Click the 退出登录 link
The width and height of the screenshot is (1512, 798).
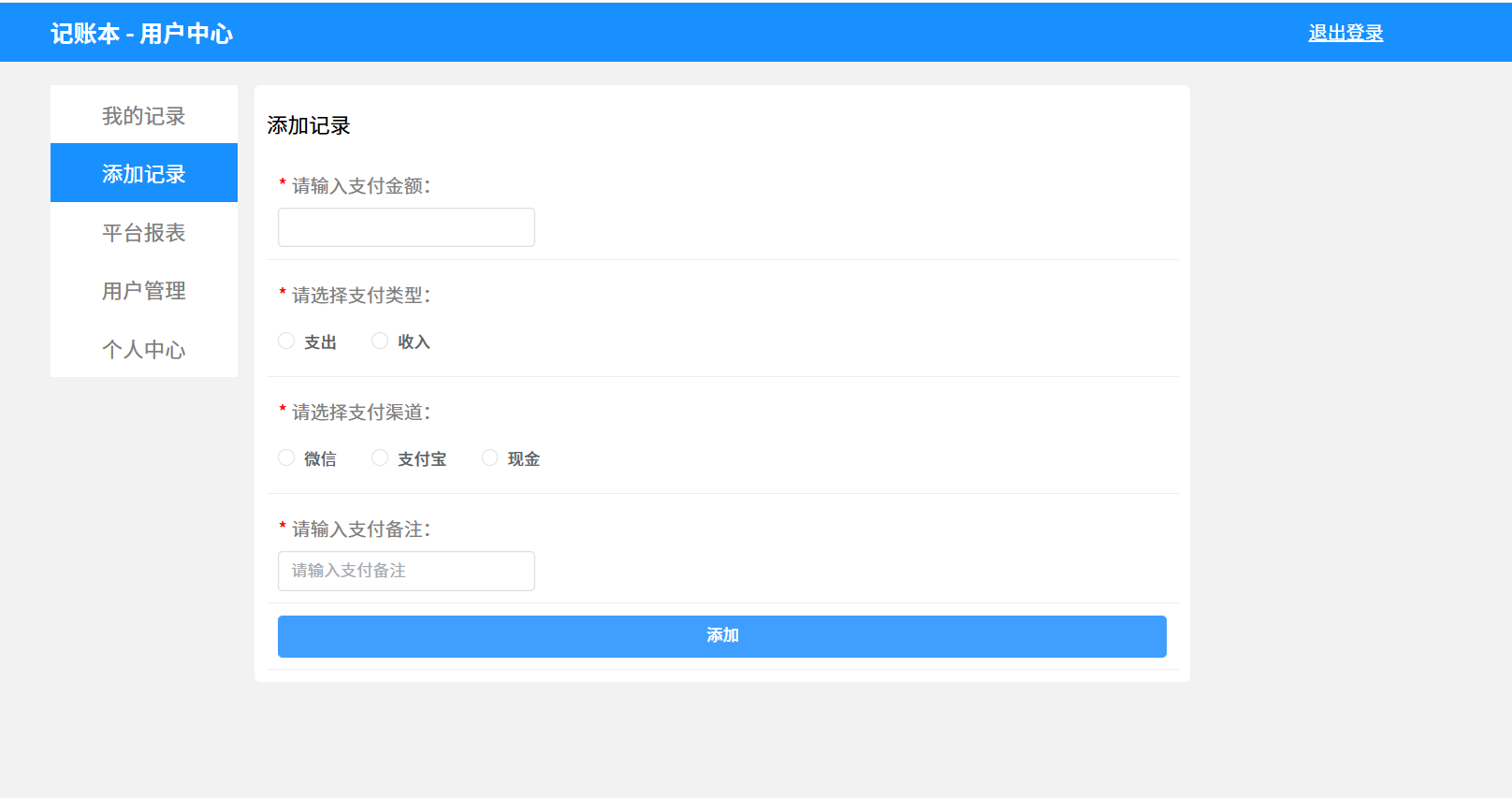point(1345,33)
